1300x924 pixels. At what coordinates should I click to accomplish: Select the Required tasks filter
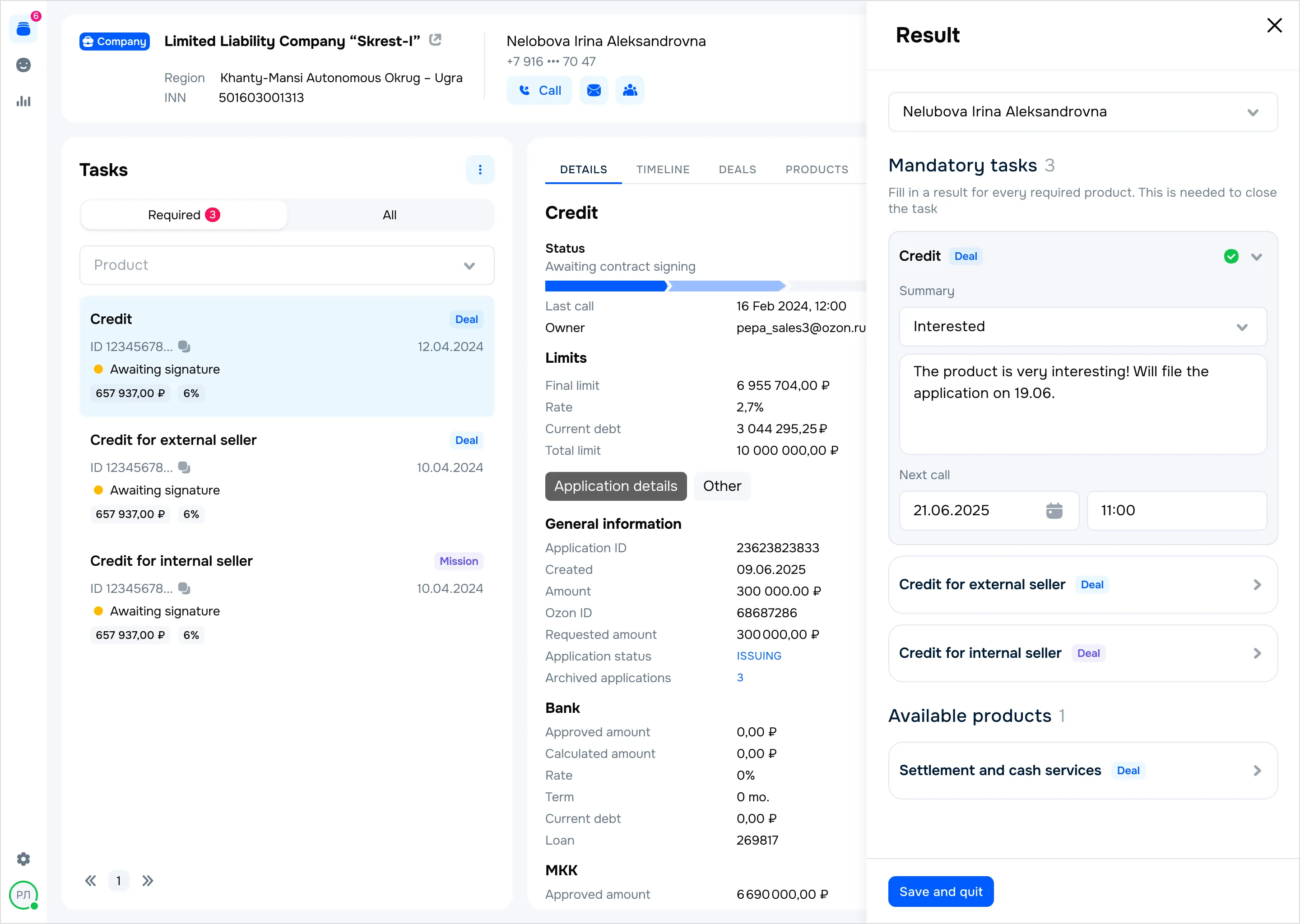(183, 215)
